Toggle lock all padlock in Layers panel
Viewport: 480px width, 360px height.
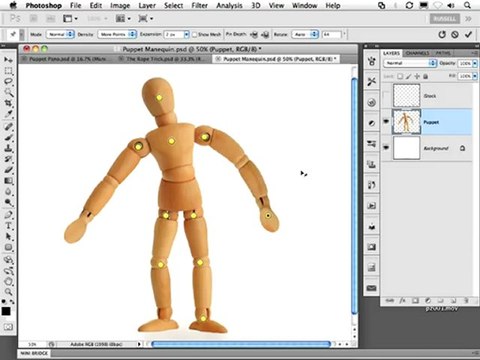(x=425, y=76)
